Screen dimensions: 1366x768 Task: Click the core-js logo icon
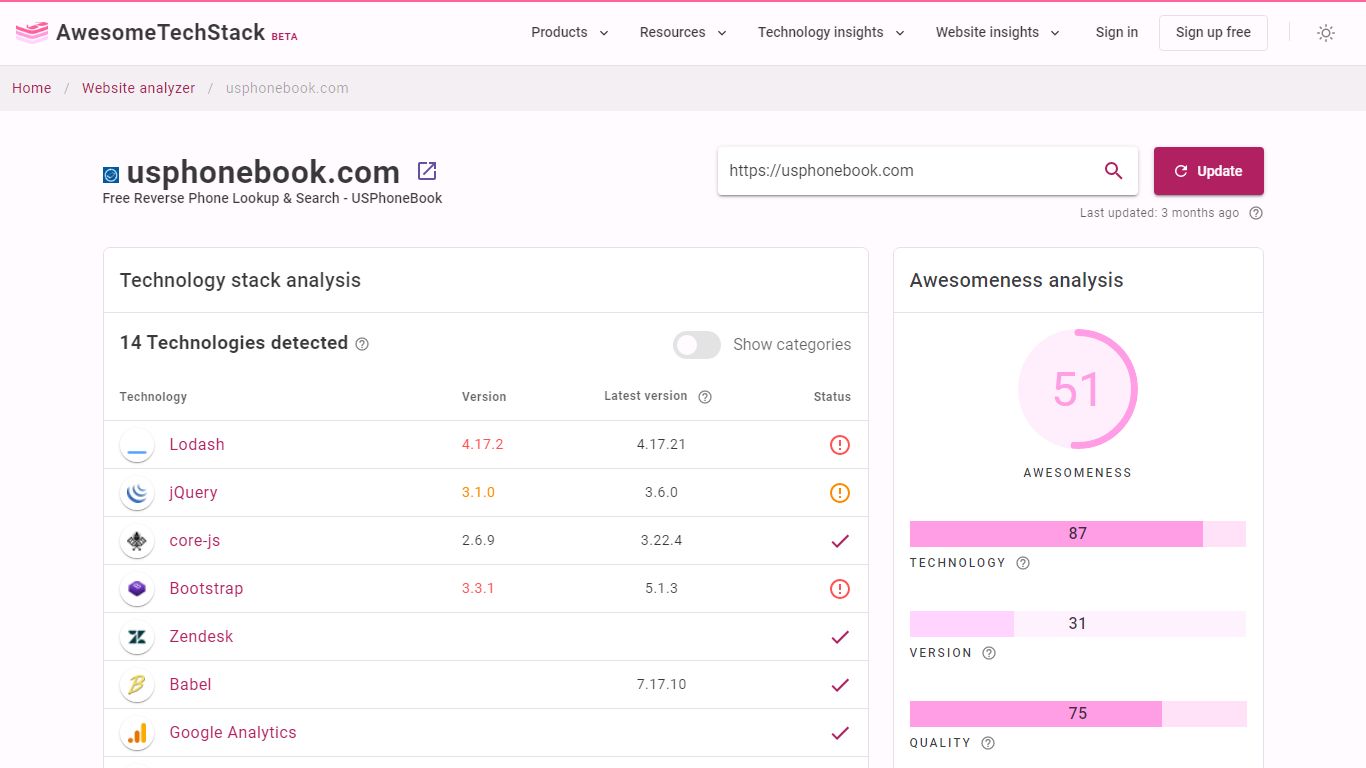(137, 541)
